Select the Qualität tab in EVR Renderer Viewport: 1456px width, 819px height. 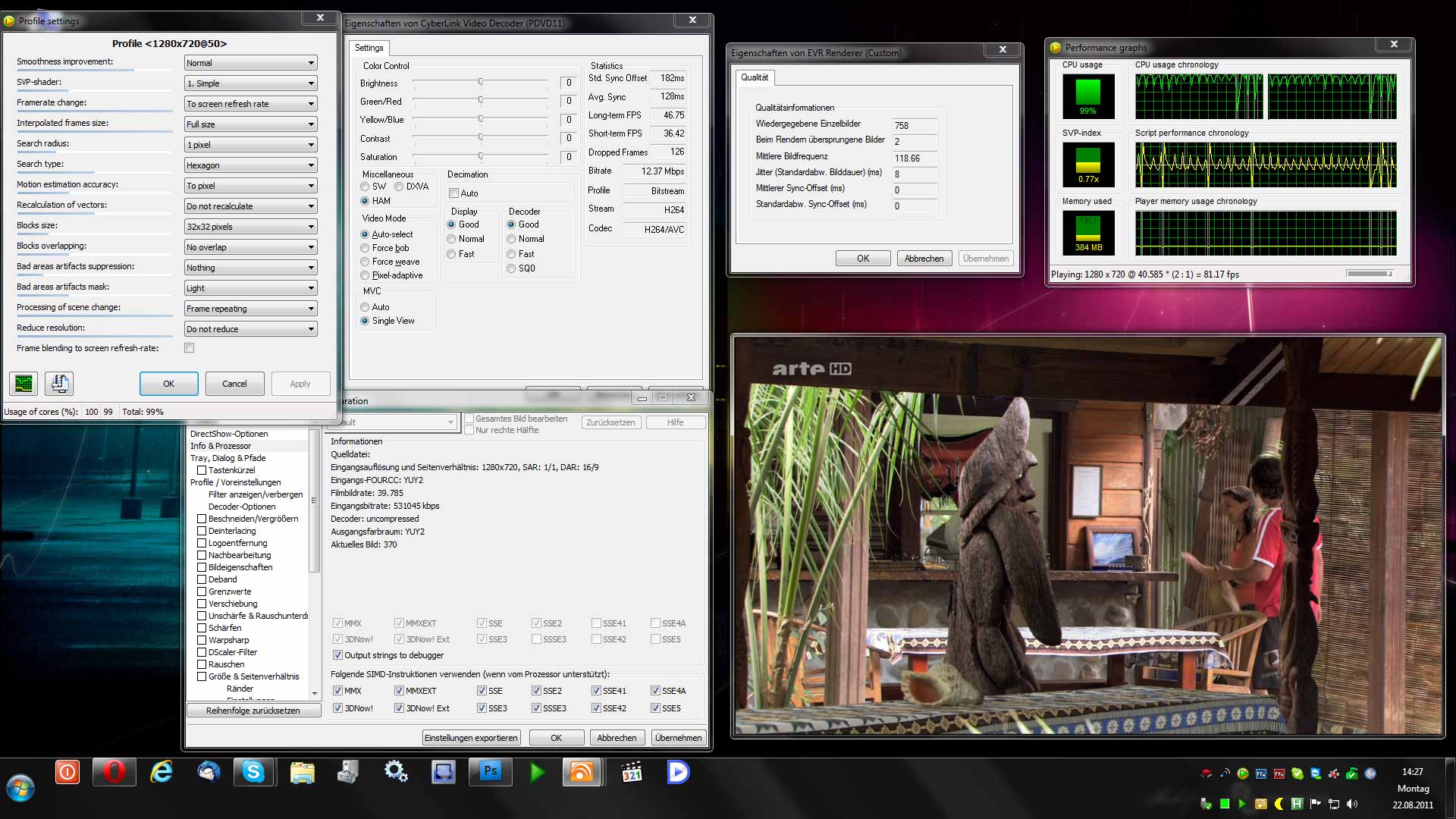(x=754, y=77)
